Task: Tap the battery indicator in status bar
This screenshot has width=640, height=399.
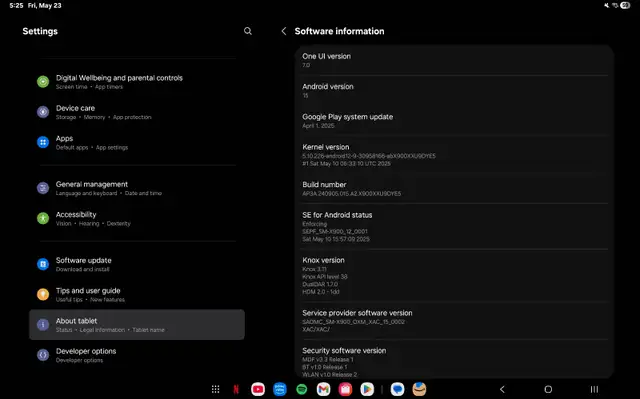Action: click(625, 5)
